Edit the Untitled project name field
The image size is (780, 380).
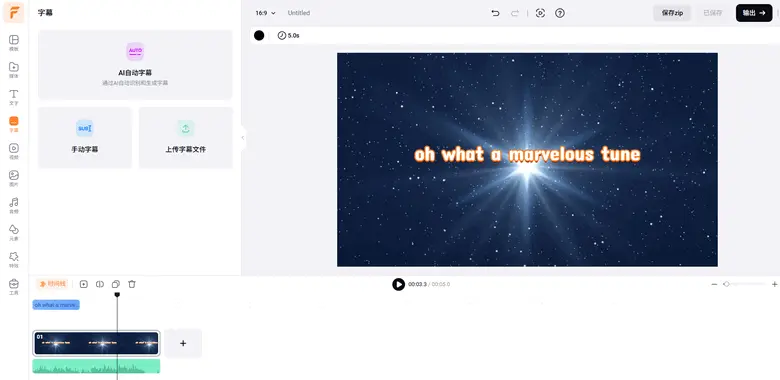click(299, 13)
